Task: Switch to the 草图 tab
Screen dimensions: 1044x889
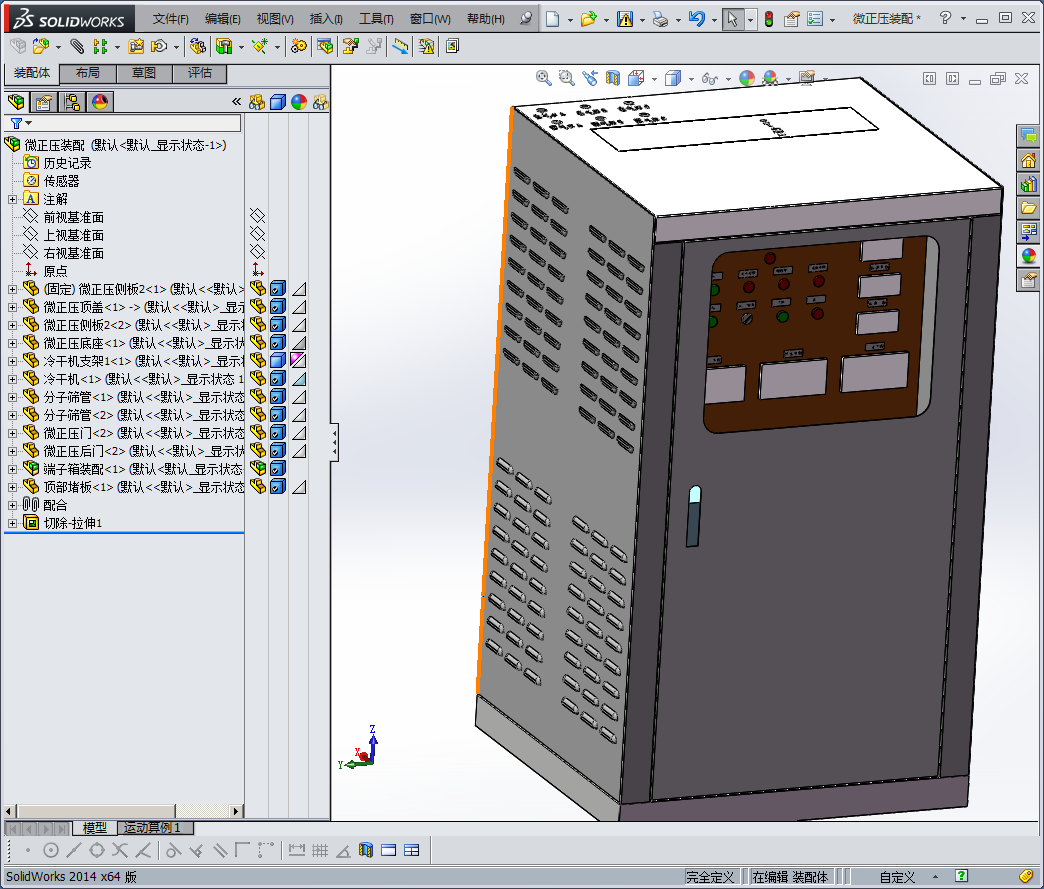Action: coord(143,73)
